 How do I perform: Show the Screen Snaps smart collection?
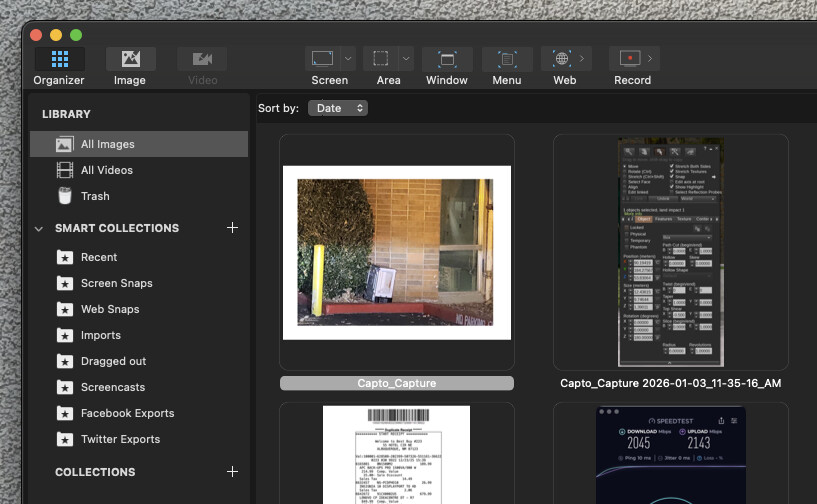click(116, 283)
